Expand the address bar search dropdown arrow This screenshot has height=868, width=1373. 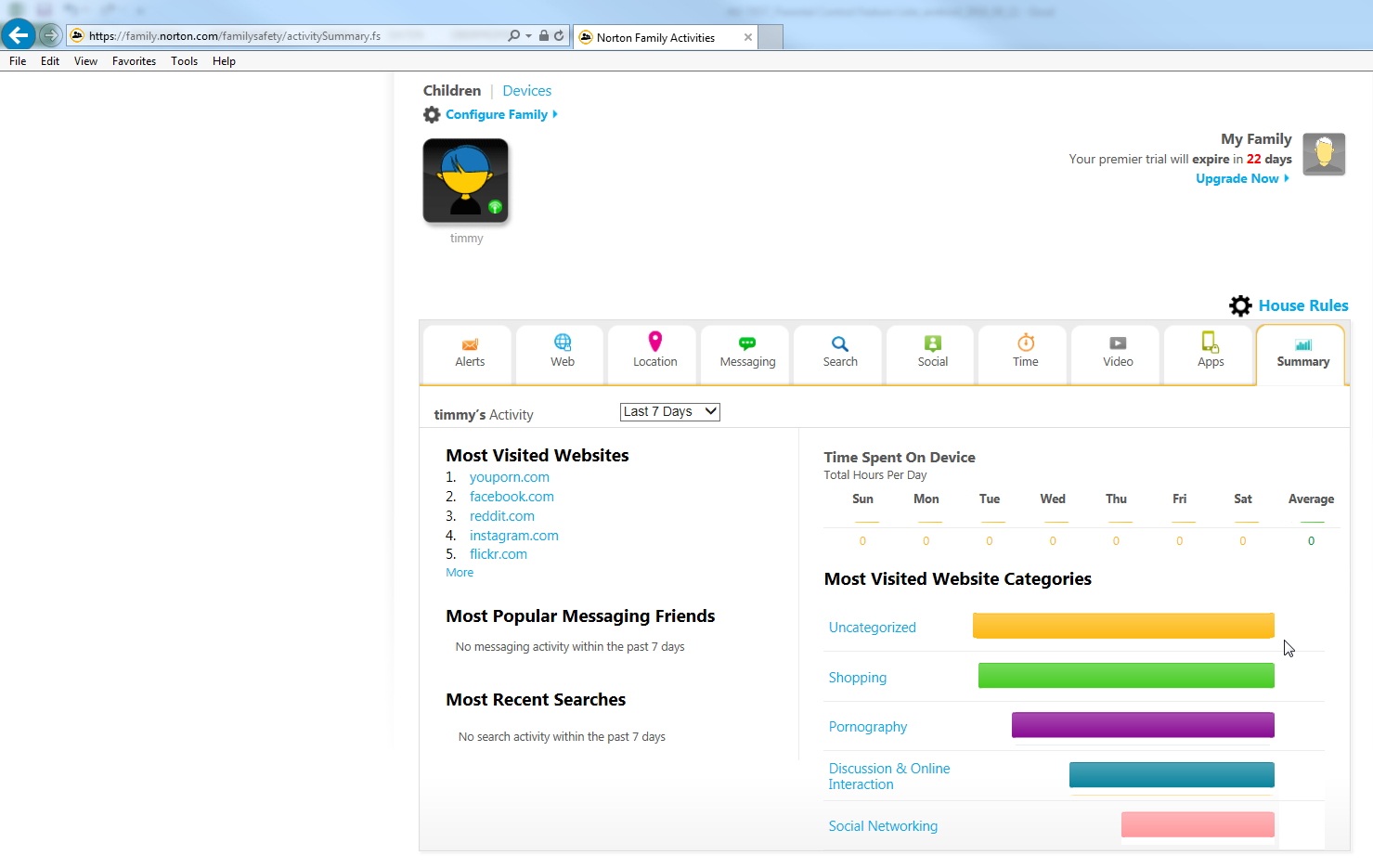tap(528, 36)
